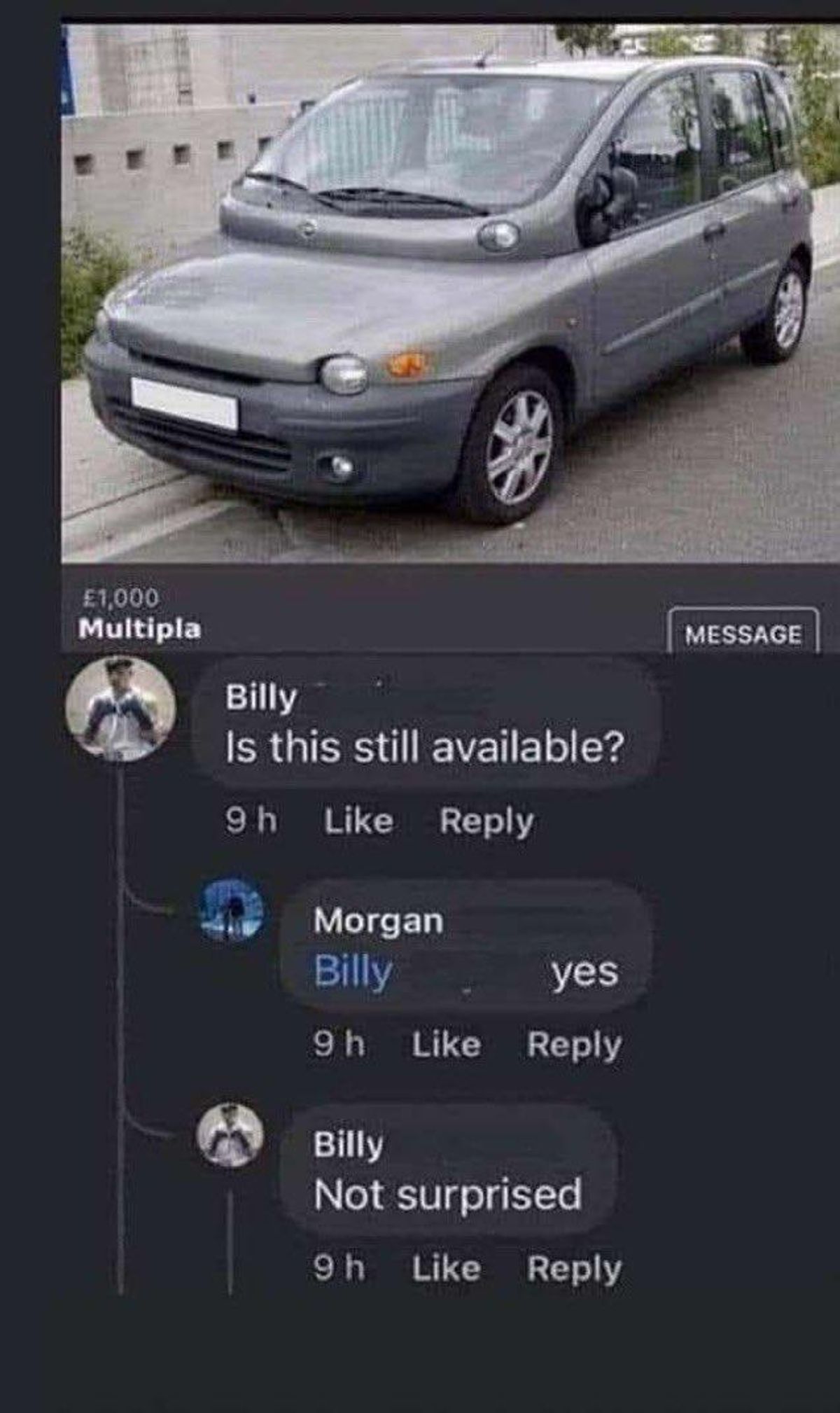Click the MESSAGE button on the listing
Viewport: 840px width, 1413px height.
743,633
